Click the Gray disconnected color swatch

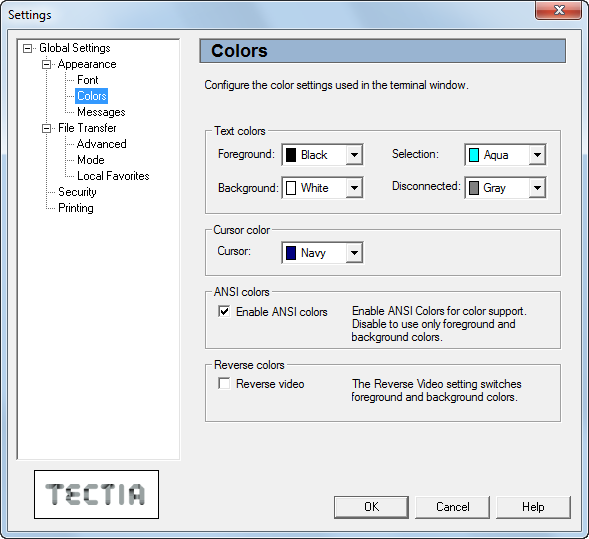tap(474, 188)
